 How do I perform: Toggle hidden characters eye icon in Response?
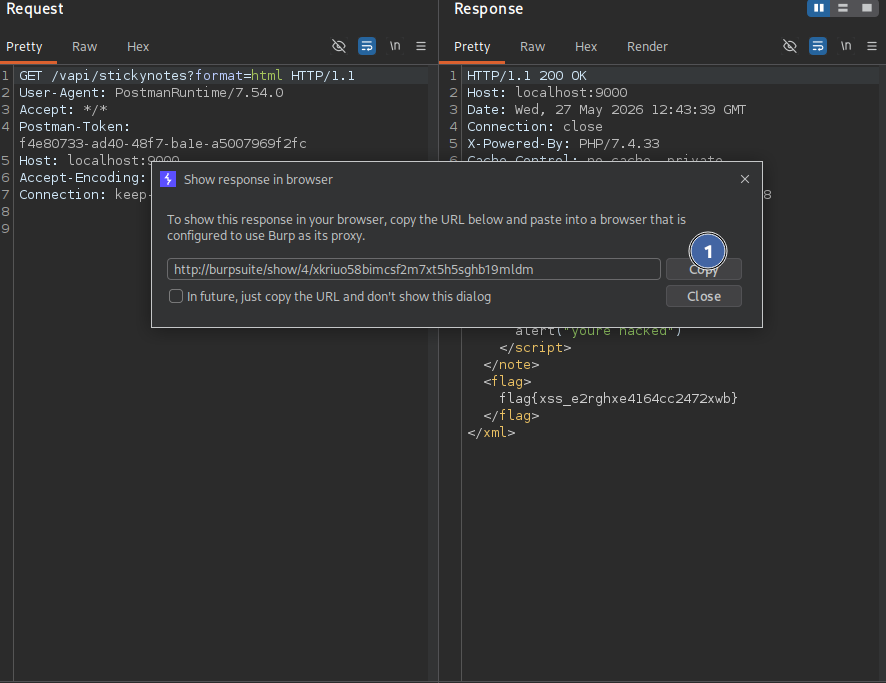[x=789, y=46]
